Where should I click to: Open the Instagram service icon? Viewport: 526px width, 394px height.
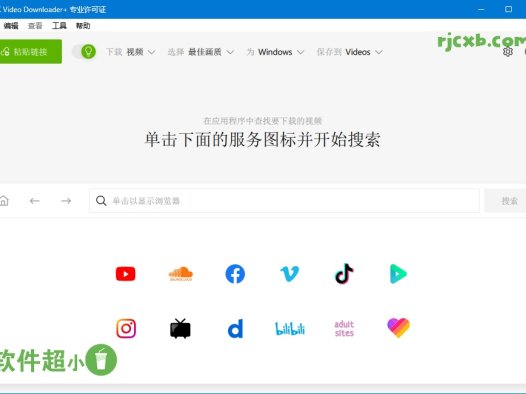click(x=126, y=328)
